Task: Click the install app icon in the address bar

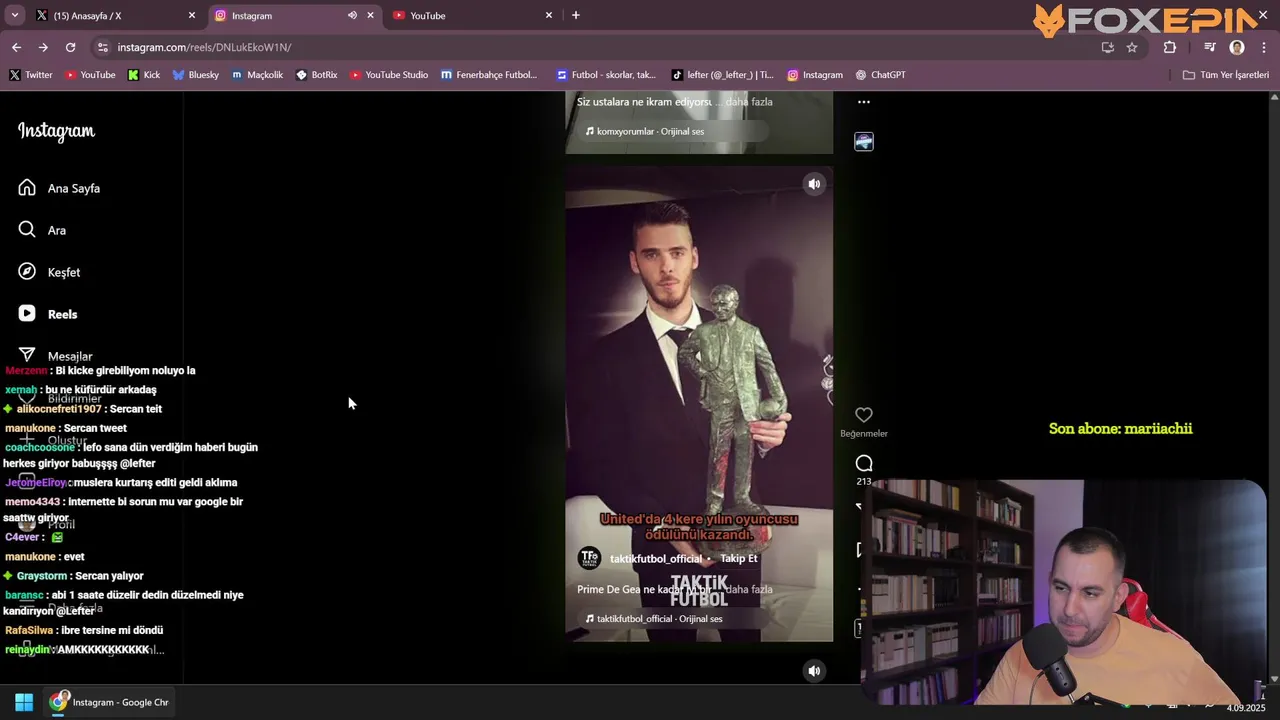Action: coord(1107,47)
